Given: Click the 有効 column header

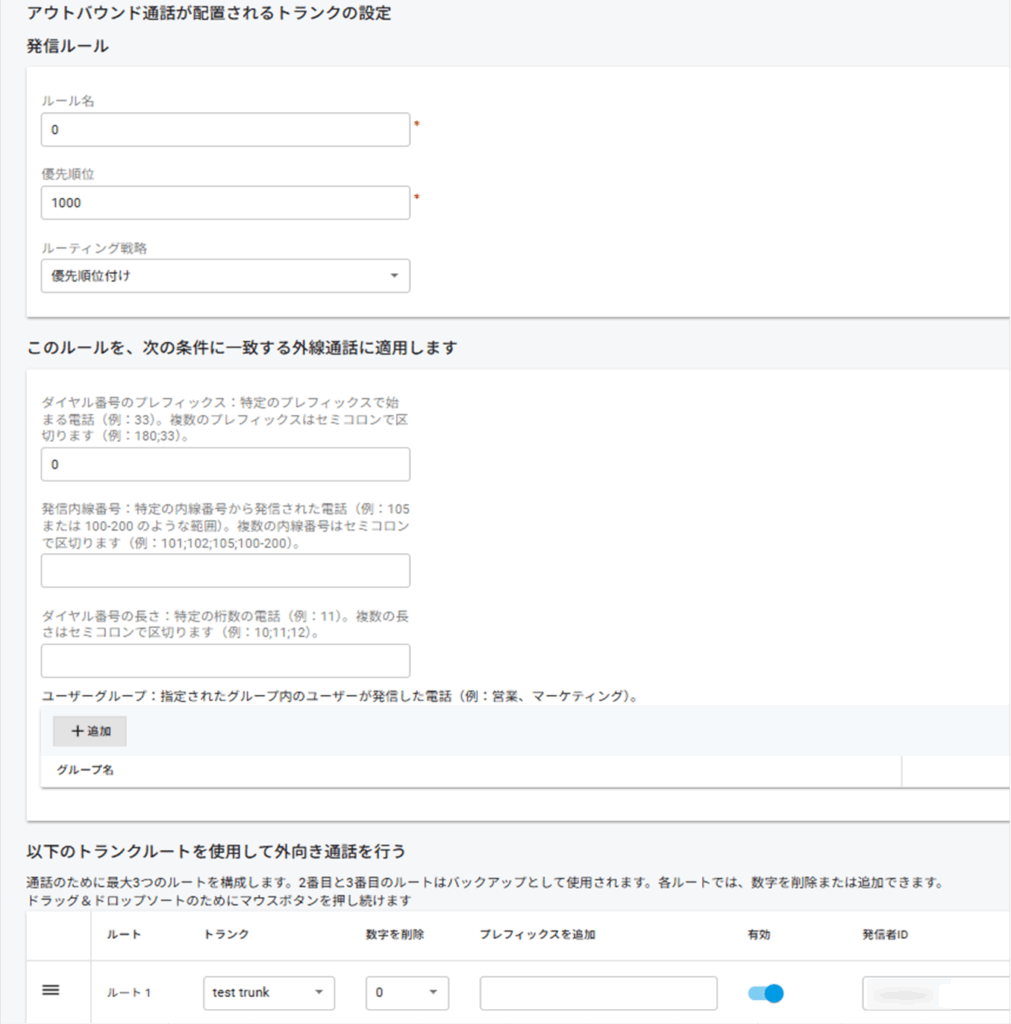Looking at the screenshot, I should [x=759, y=935].
